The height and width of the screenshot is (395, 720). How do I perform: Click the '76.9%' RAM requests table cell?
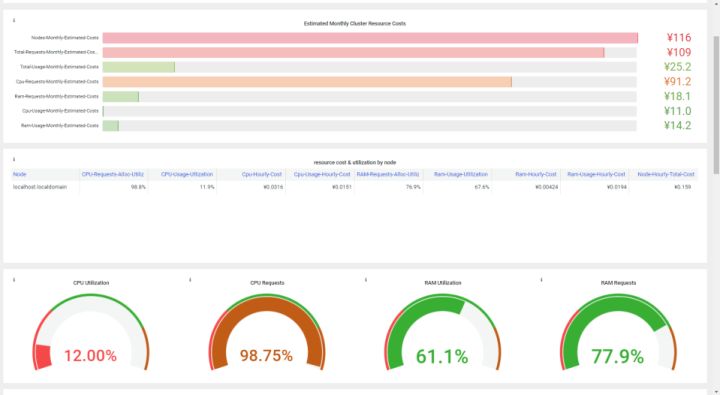[413, 187]
